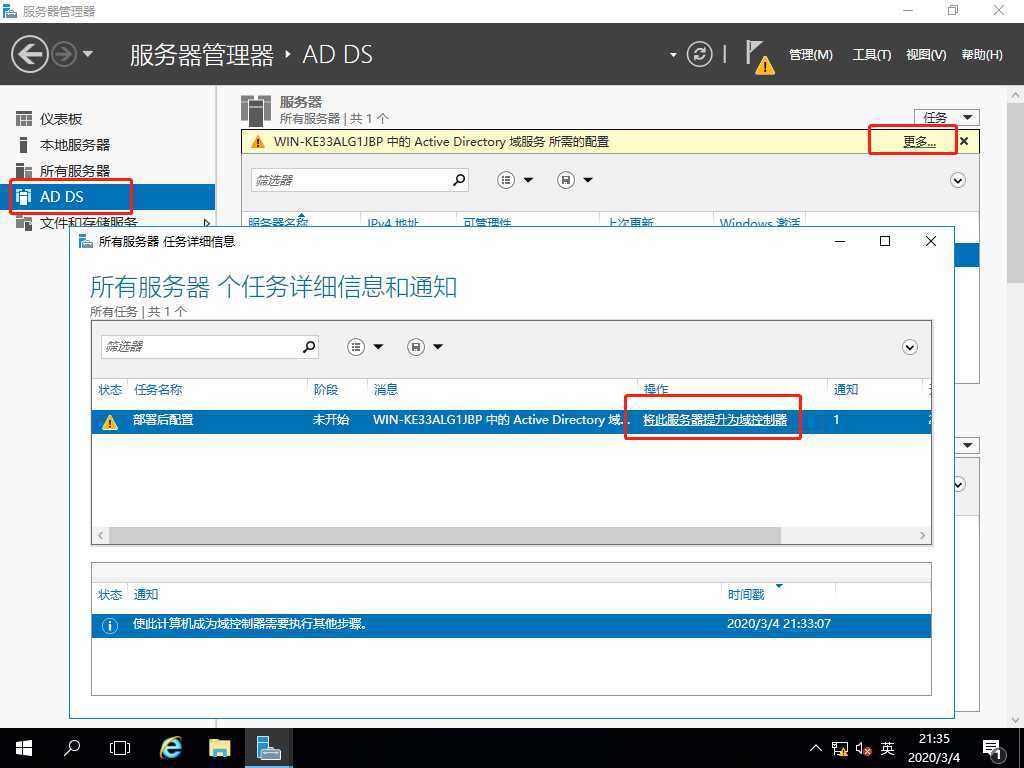The image size is (1024, 768).
Task: Open taskbar search
Action: pos(72,748)
